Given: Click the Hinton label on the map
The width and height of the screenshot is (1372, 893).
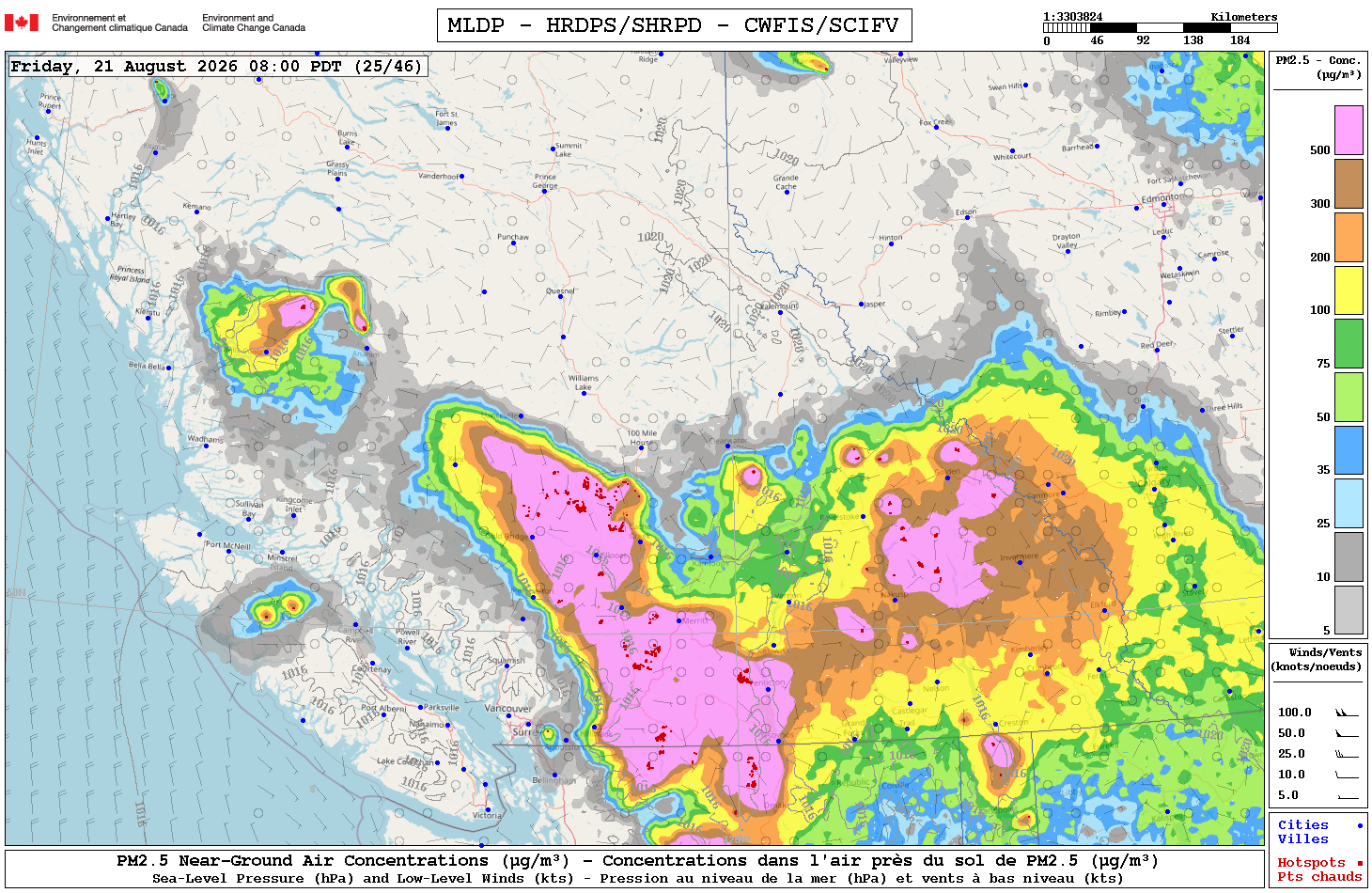Looking at the screenshot, I should [x=891, y=238].
